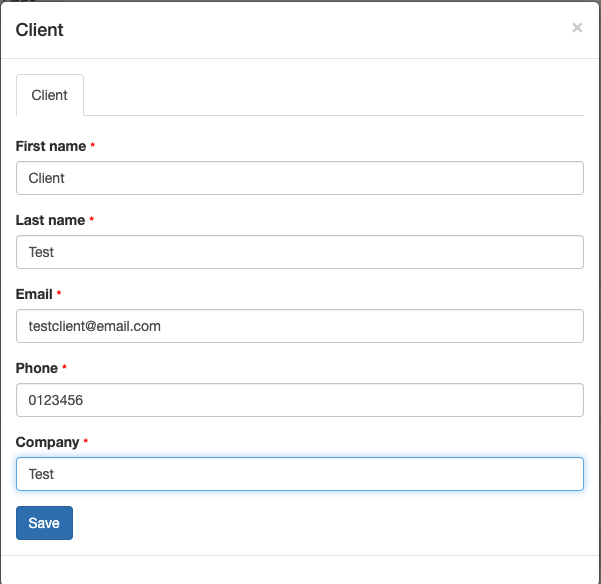
Task: Select the Client tab
Action: [50, 95]
